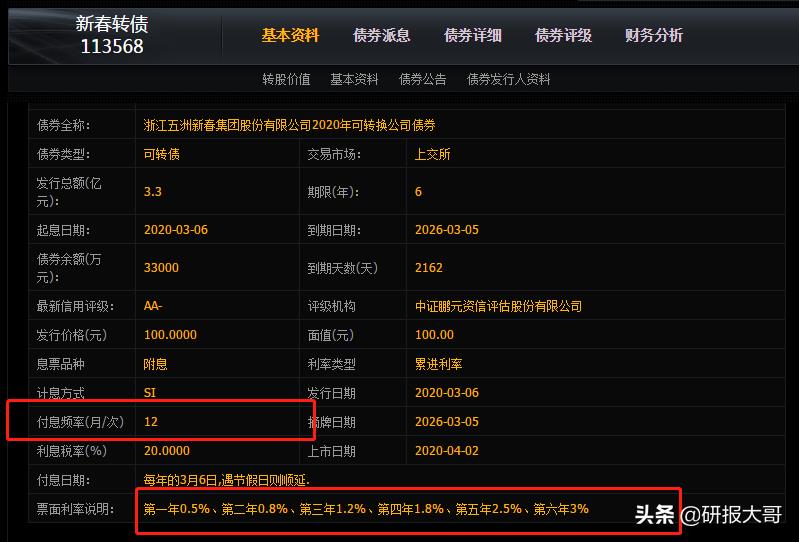This screenshot has width=799, height=542.
Task: Select the 可转债 bond type value
Action: [x=162, y=155]
